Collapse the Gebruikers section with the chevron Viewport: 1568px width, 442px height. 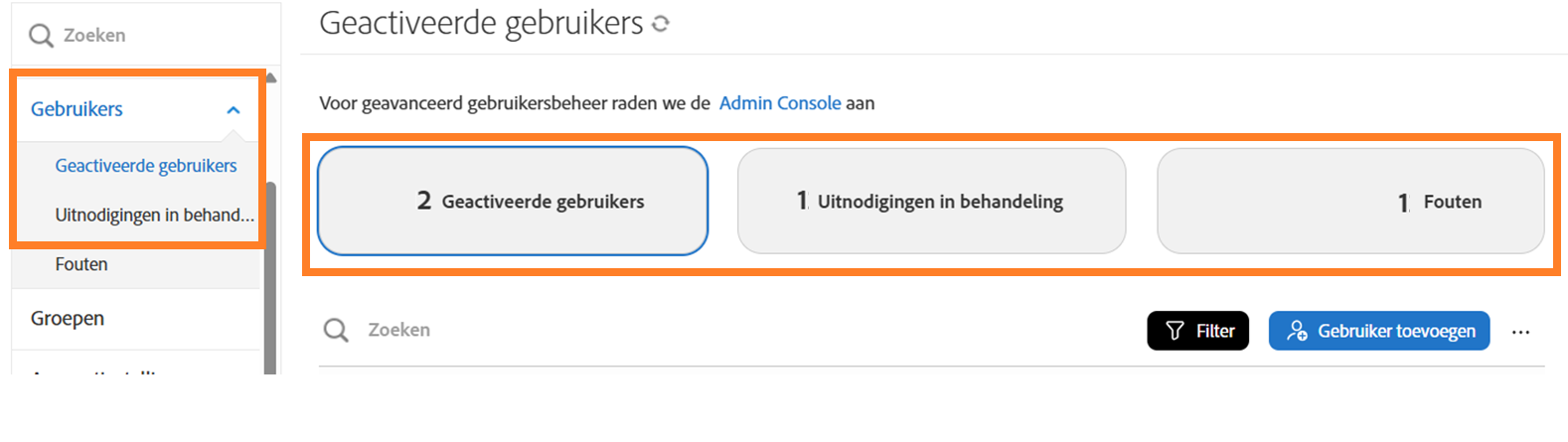tap(234, 110)
